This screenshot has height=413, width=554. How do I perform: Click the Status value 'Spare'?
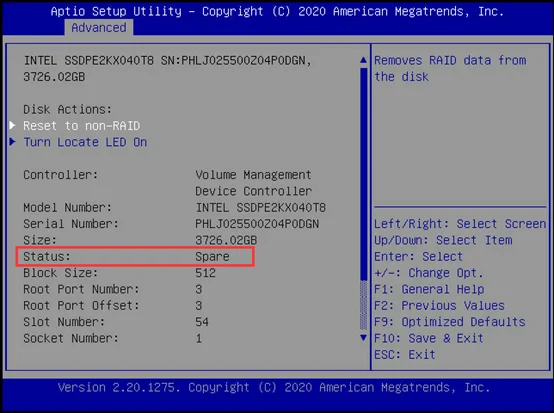coord(212,256)
